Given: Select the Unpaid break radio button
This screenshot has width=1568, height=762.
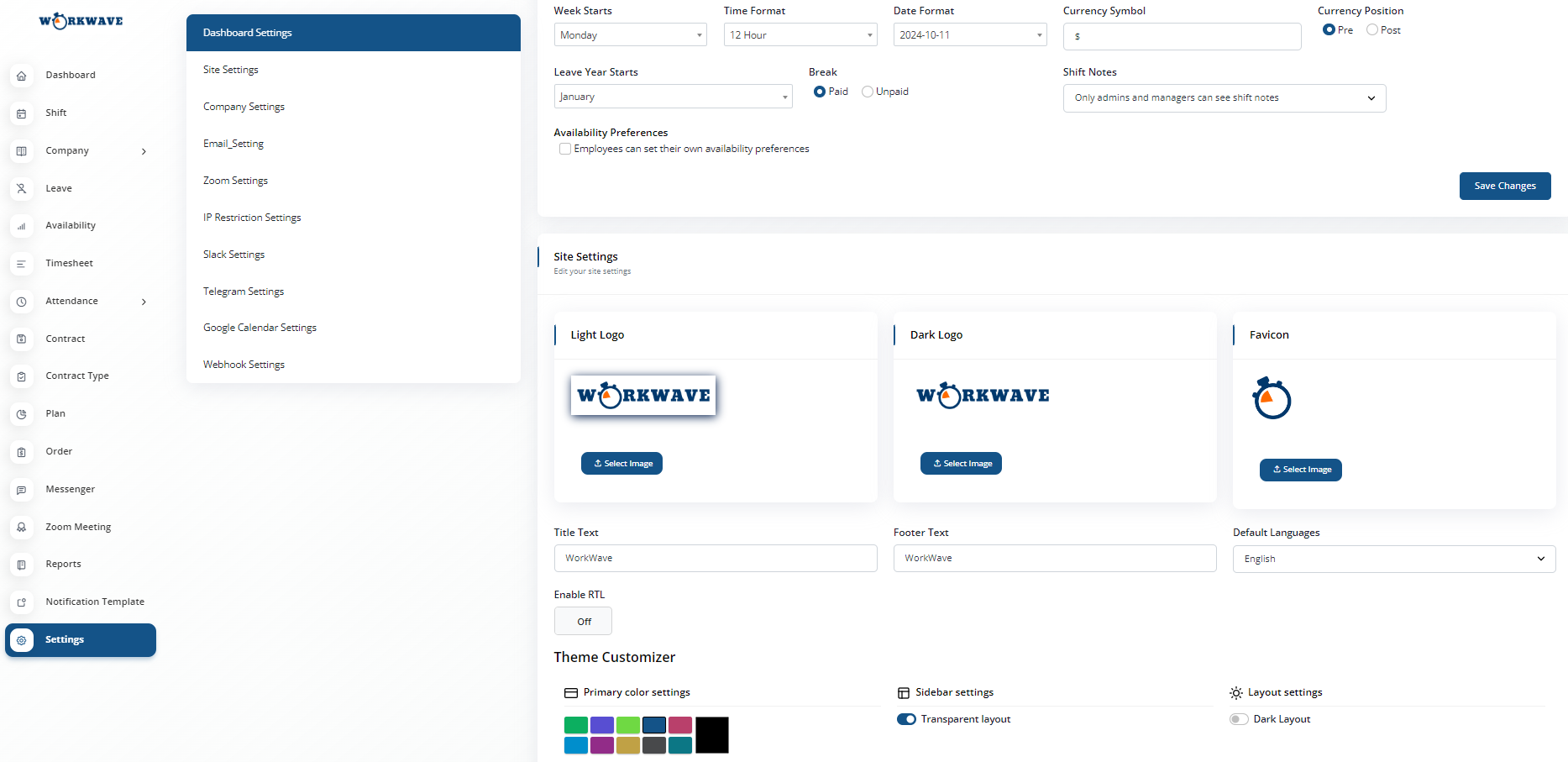Looking at the screenshot, I should click(x=868, y=92).
